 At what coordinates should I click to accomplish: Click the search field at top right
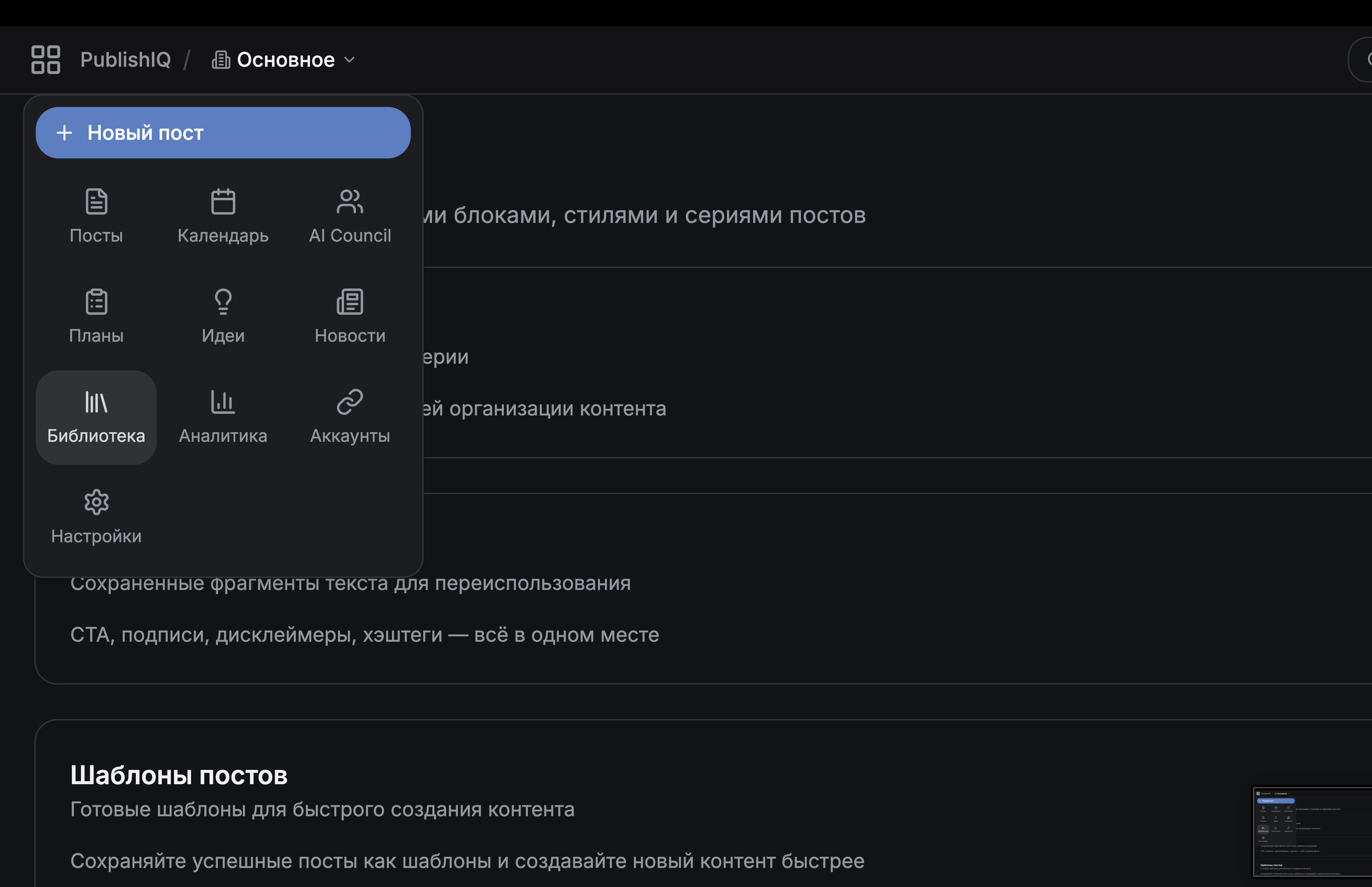tap(1362, 60)
